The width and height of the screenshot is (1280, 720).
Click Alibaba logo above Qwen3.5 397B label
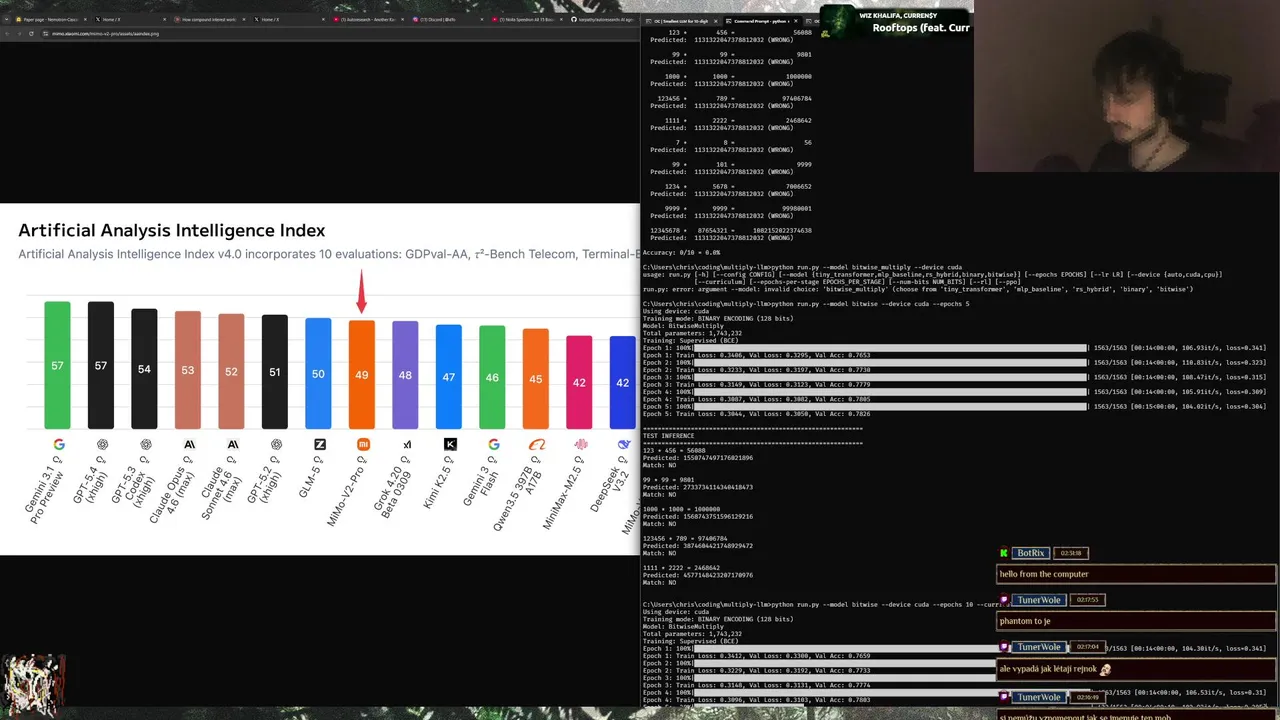tap(537, 444)
